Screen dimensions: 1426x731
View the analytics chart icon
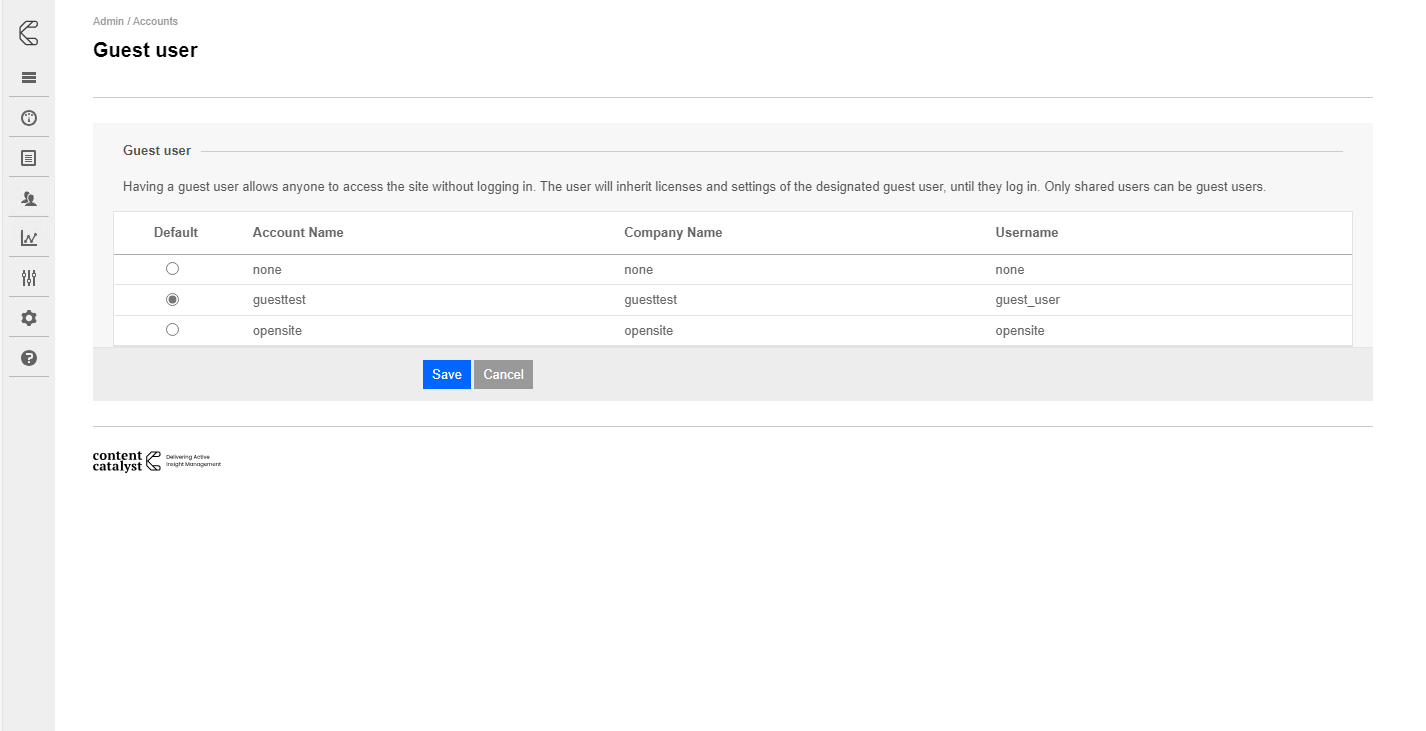(28, 237)
